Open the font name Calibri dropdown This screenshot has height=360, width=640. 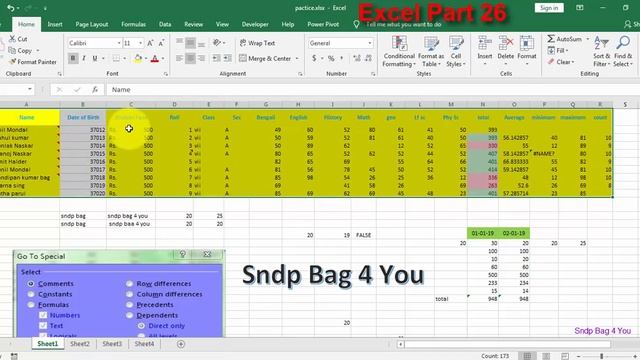coord(119,43)
